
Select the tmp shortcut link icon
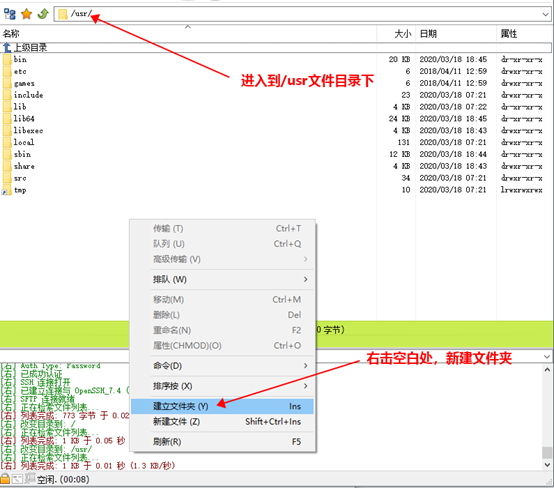[x=6, y=191]
